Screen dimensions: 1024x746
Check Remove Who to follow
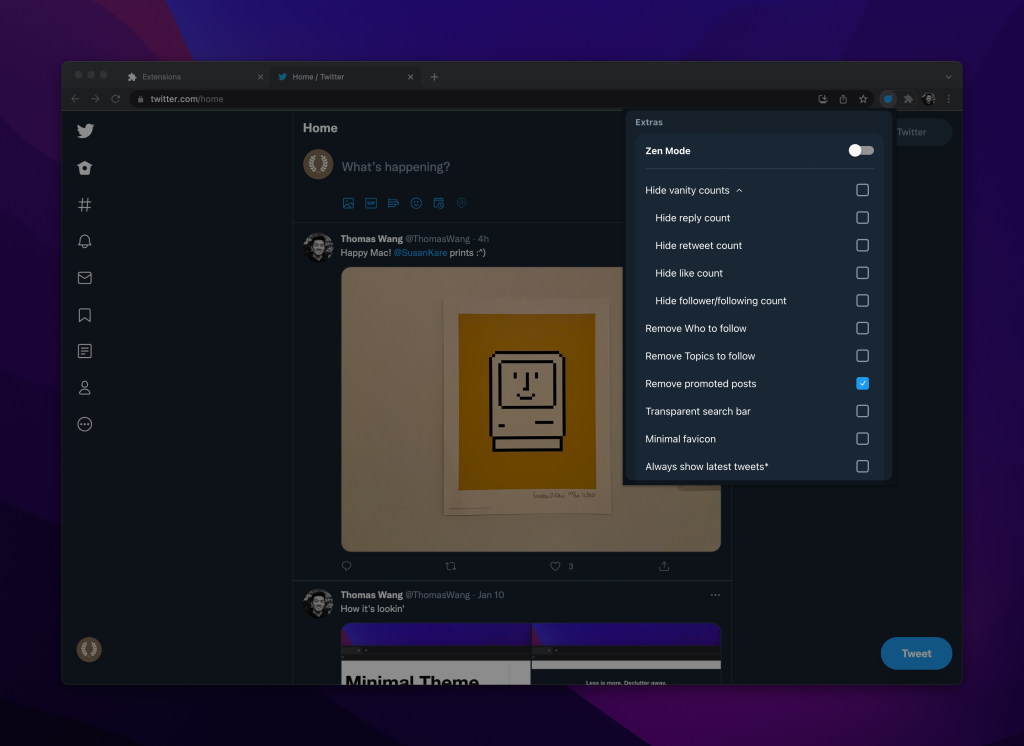click(863, 328)
